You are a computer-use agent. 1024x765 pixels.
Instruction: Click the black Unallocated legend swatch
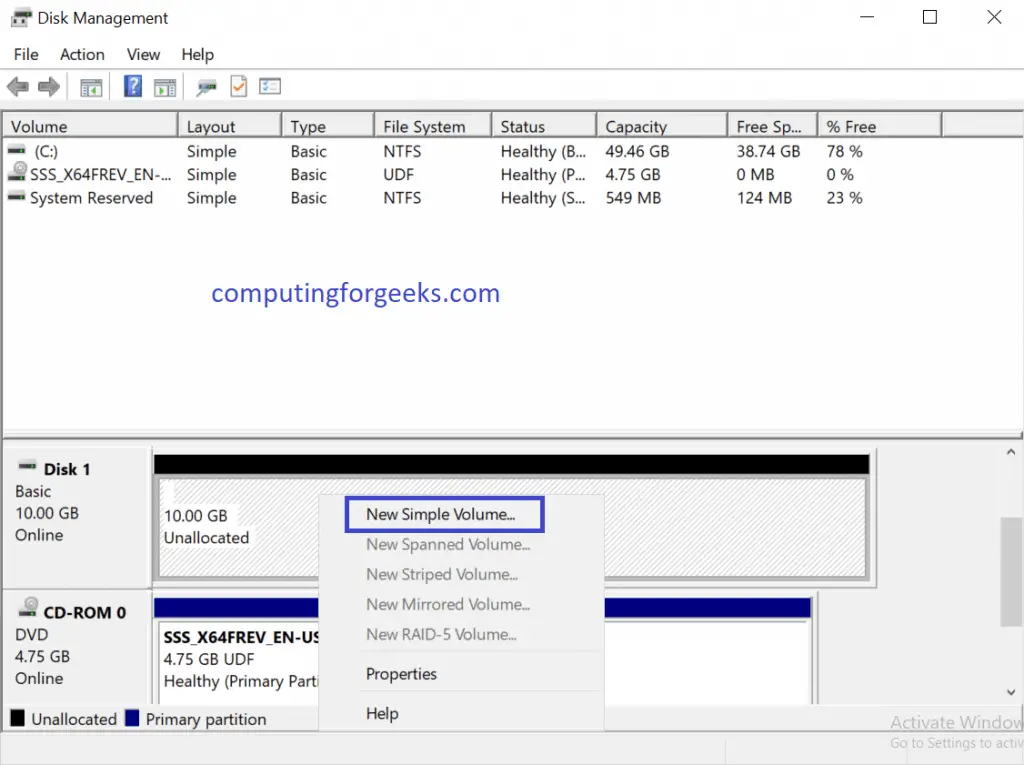pos(18,718)
